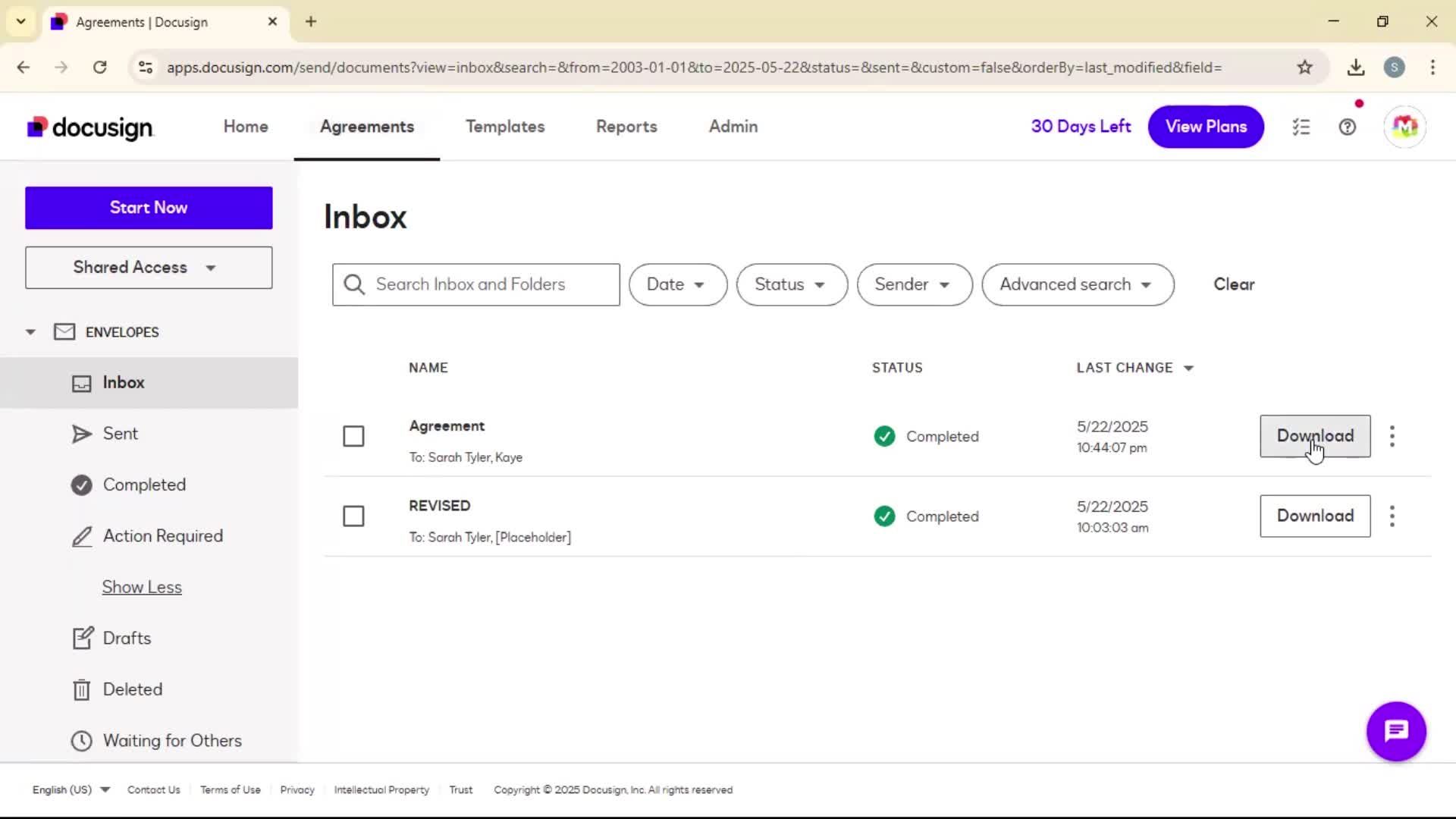Open the help question mark icon
This screenshot has height=819, width=1456.
(1348, 127)
